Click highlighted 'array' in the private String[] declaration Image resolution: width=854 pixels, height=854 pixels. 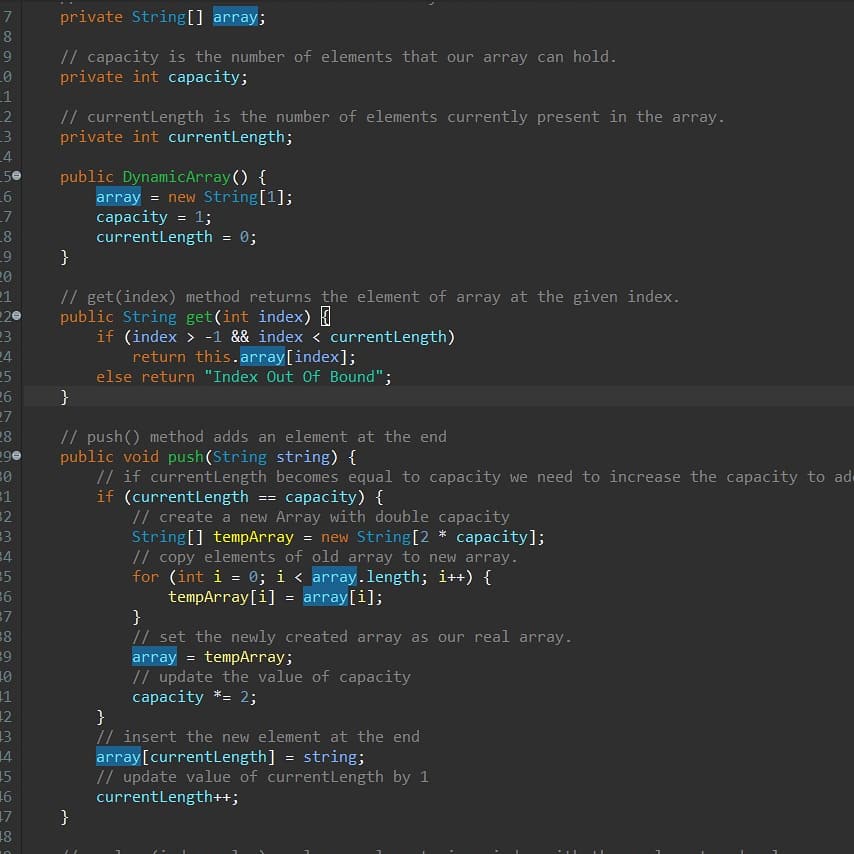click(x=235, y=17)
